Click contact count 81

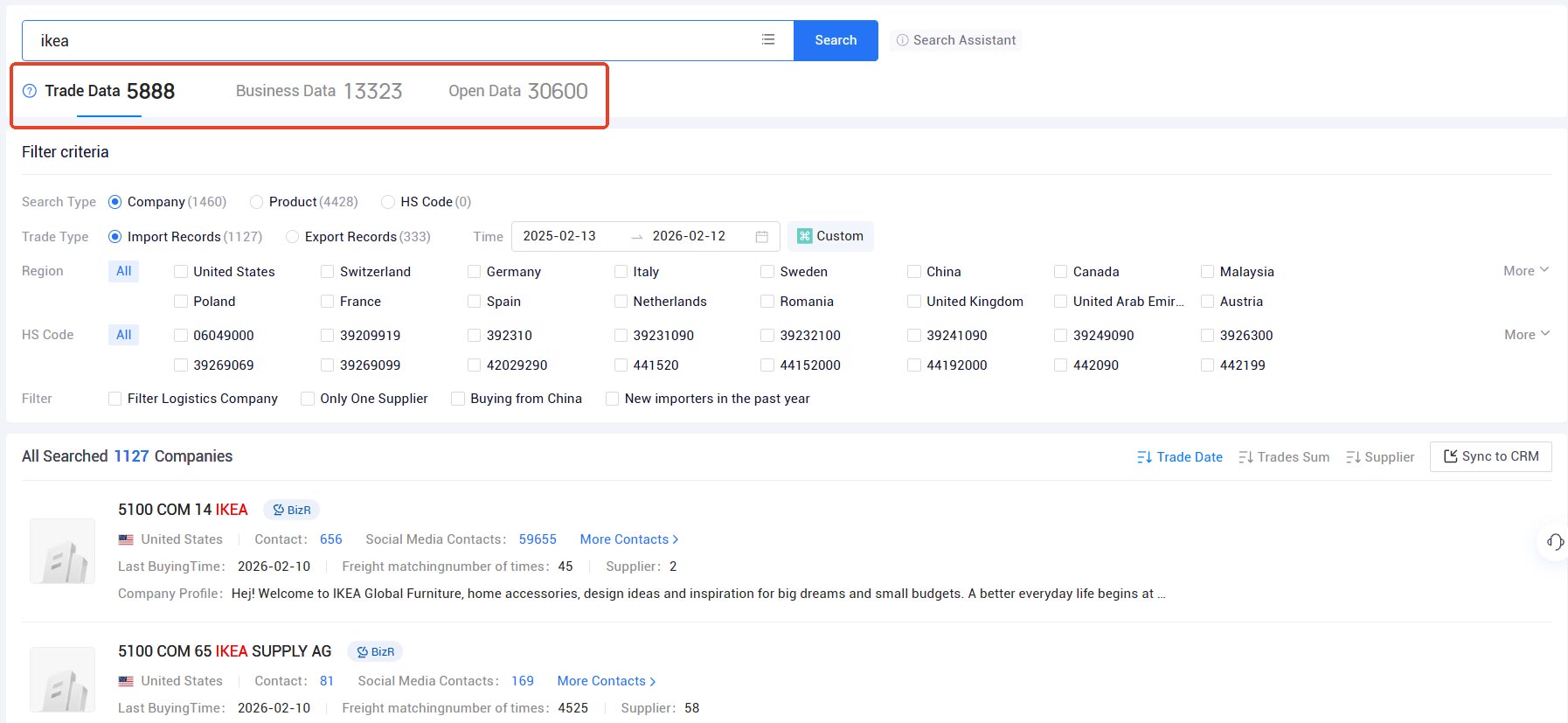tap(327, 681)
